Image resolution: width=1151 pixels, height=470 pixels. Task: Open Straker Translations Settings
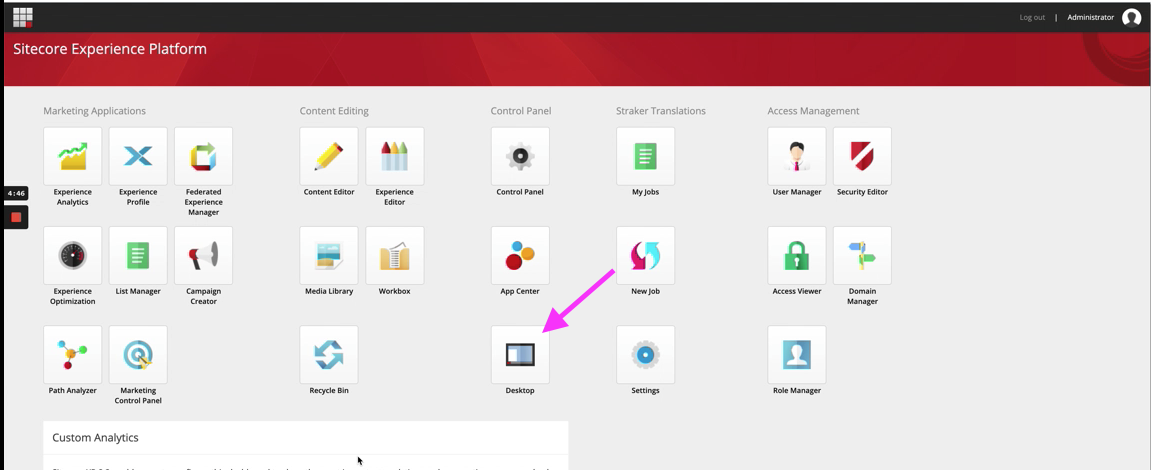645,355
